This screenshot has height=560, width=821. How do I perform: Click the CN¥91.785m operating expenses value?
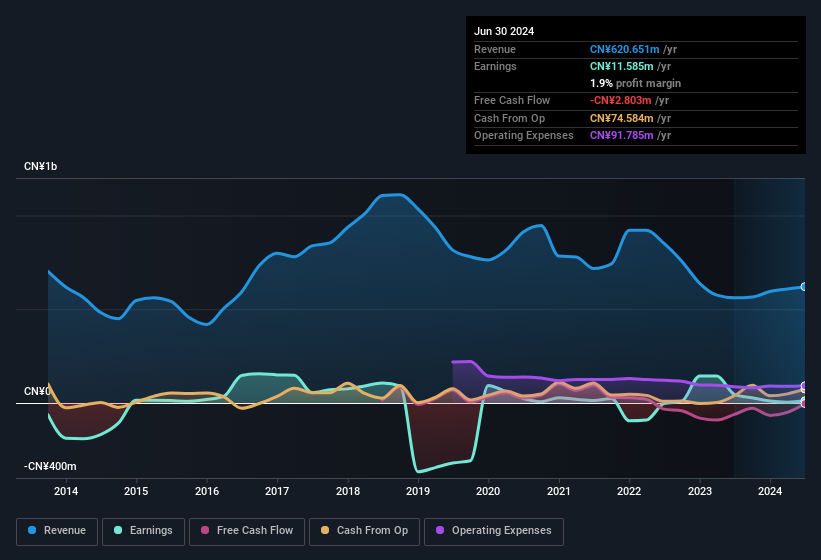tap(622, 136)
